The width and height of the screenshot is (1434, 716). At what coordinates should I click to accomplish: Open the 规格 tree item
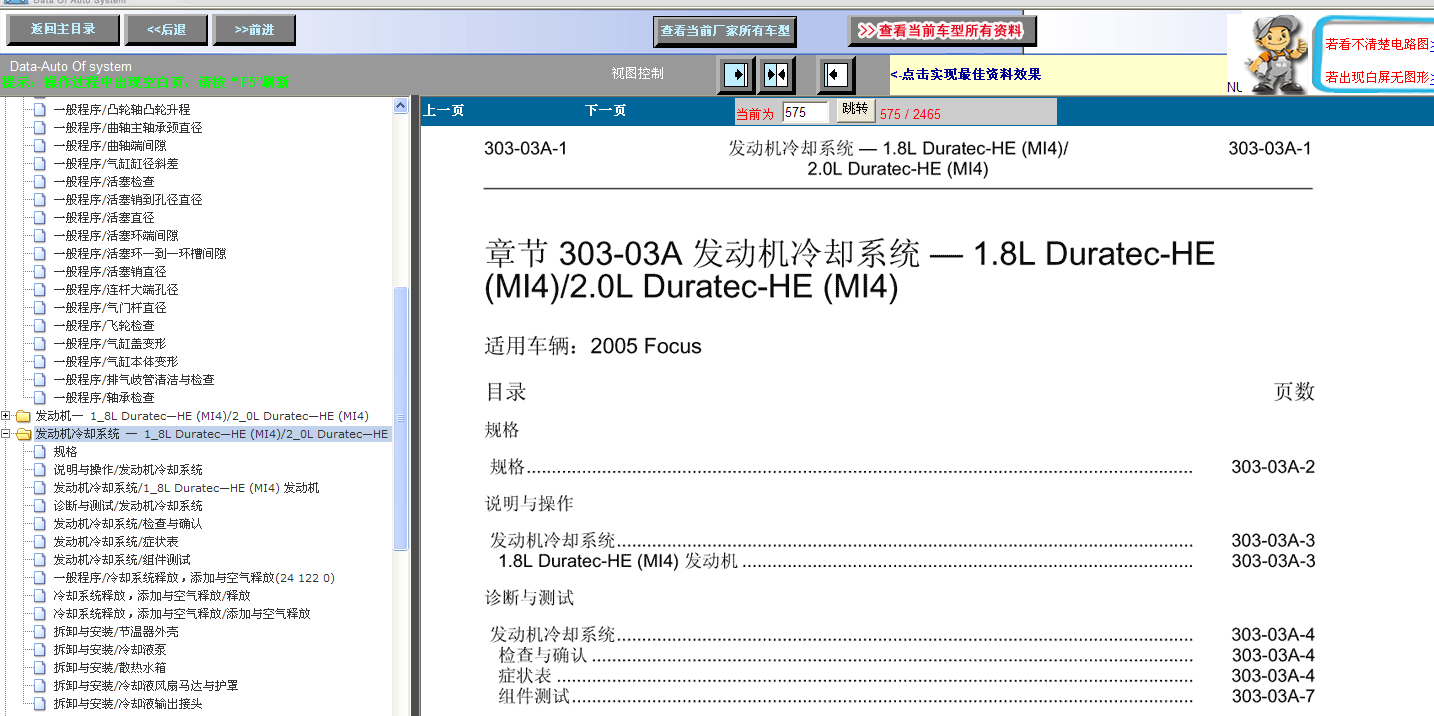(x=65, y=452)
